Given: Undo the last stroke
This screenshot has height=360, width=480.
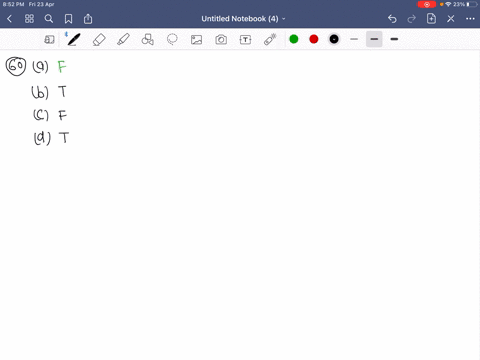Looking at the screenshot, I should click(392, 19).
